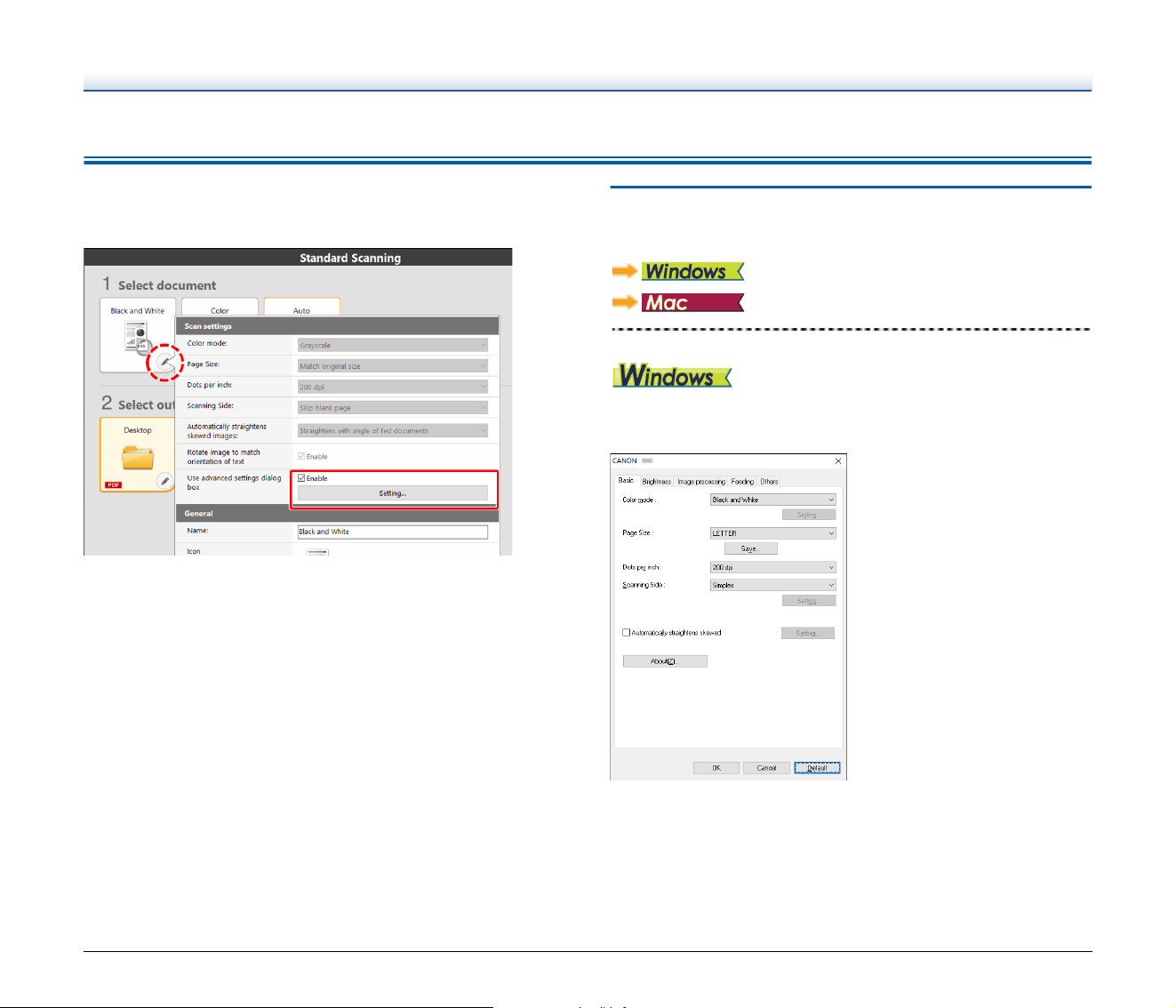Switch to the Image processing tab
Viewport: 1176px width, 1008px height.
(x=701, y=482)
